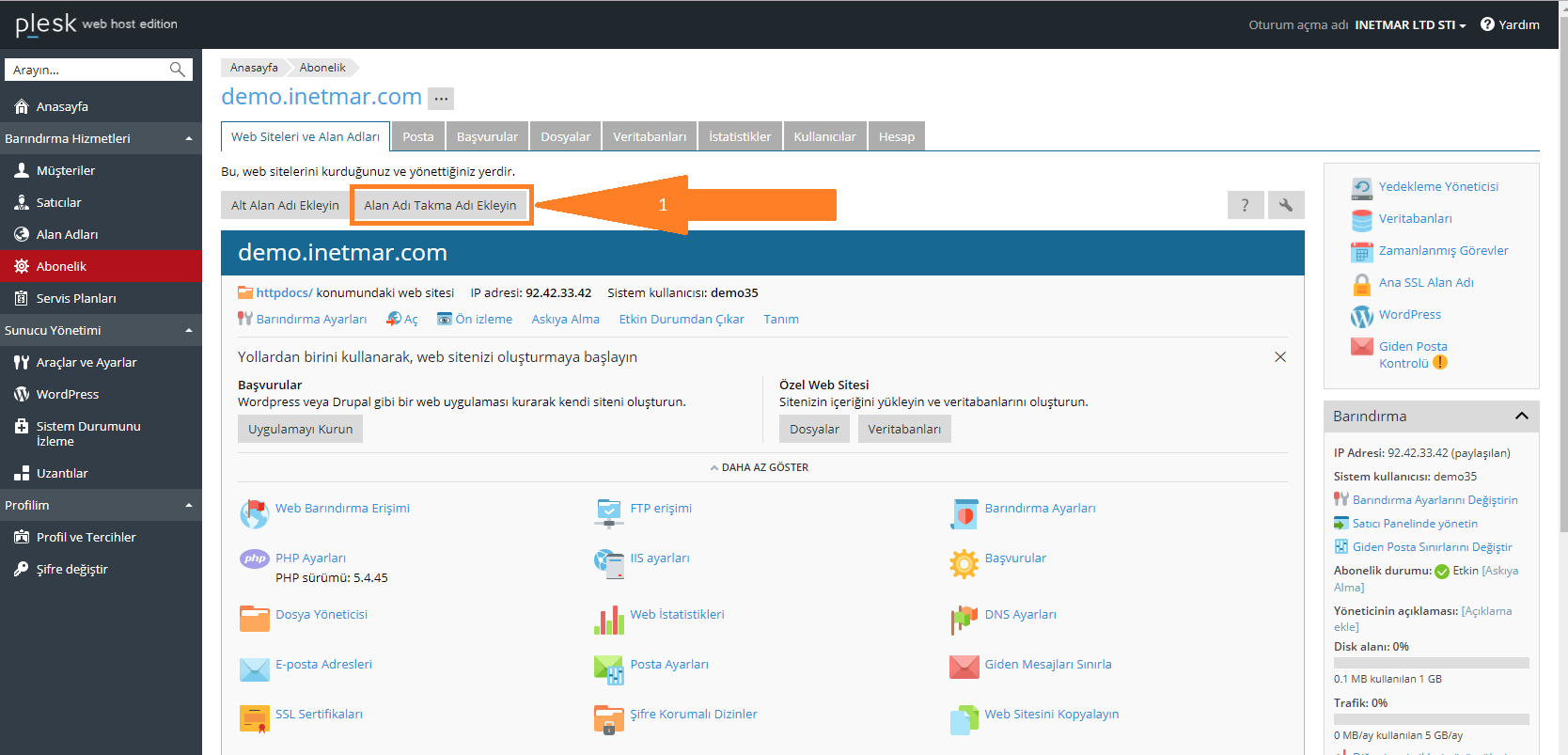Click Alt Alan Adı Ekleyin button
Viewport: 1568px width, 755px height.
[285, 205]
